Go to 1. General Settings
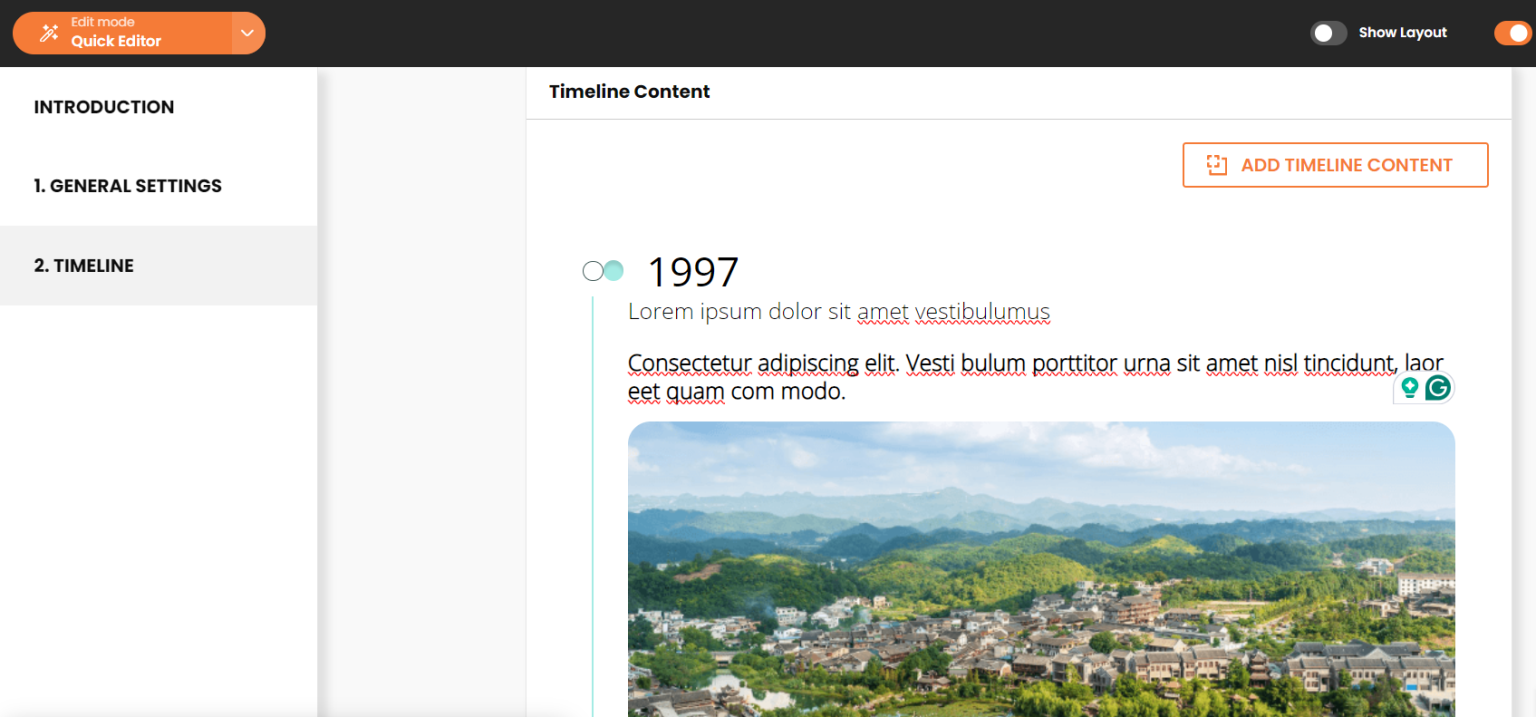The image size is (1536, 717). [128, 186]
